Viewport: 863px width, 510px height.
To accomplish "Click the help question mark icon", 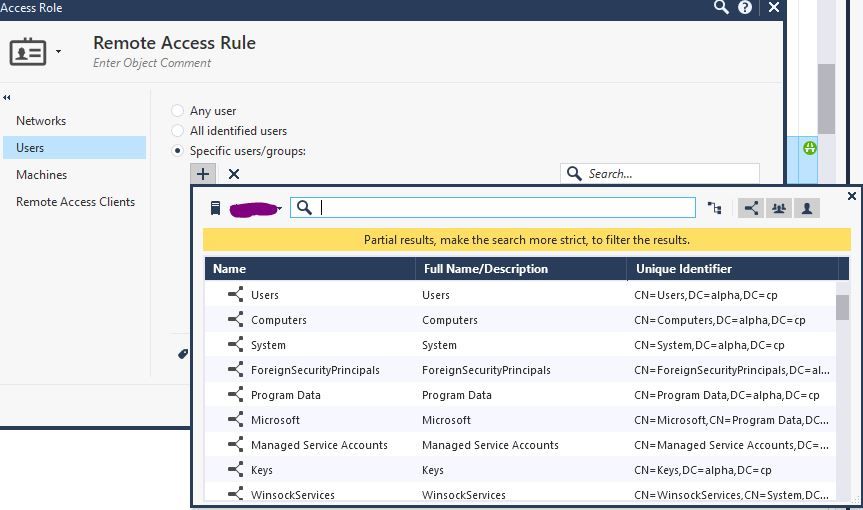I will pyautogui.click(x=745, y=8).
